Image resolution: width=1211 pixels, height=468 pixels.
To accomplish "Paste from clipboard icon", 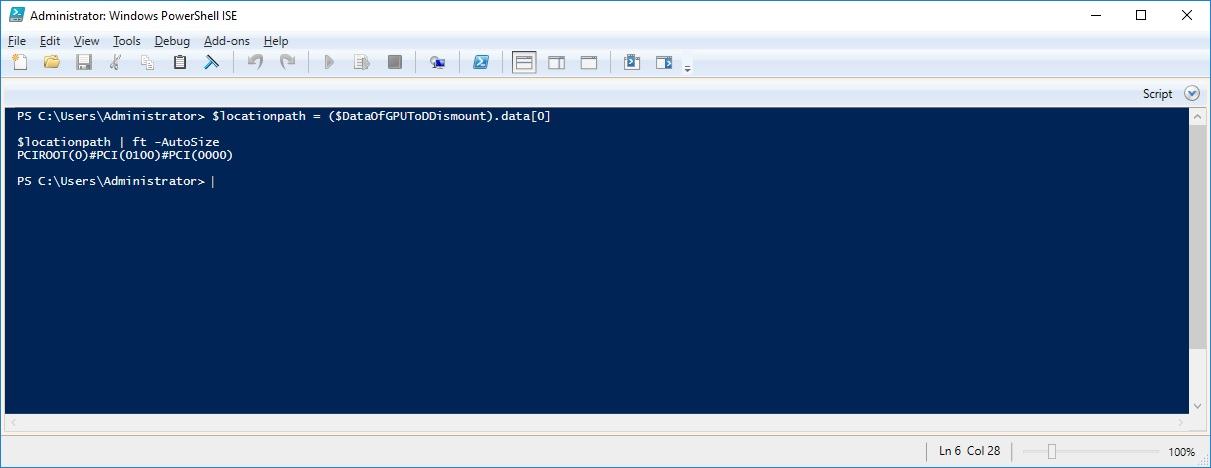I will (180, 62).
